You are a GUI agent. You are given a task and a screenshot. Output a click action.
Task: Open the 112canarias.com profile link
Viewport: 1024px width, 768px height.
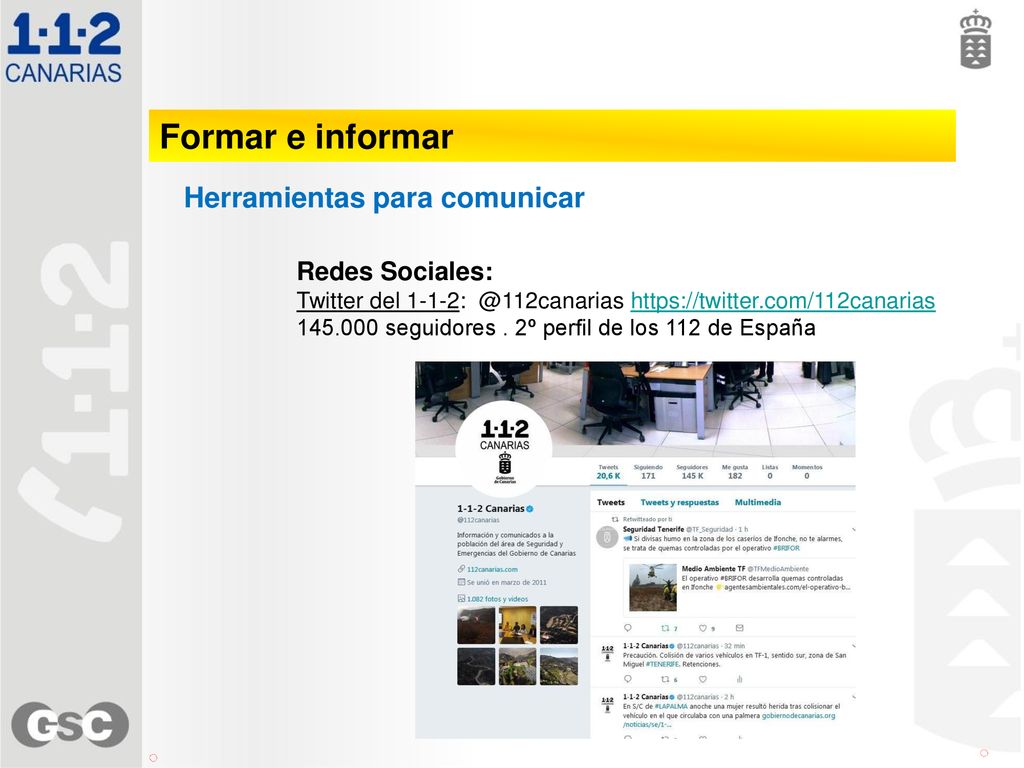[x=492, y=569]
